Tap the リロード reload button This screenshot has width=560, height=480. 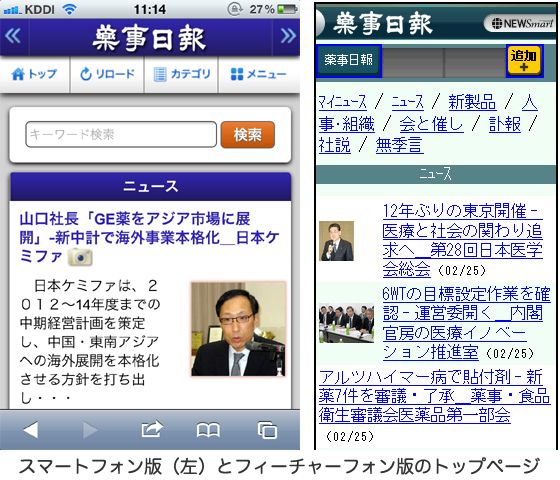coord(107,74)
